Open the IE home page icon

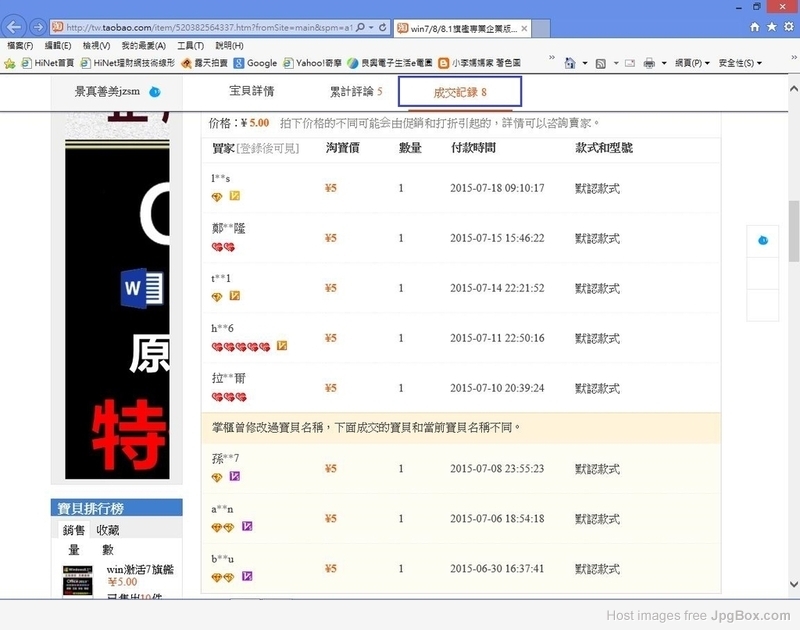(x=754, y=27)
